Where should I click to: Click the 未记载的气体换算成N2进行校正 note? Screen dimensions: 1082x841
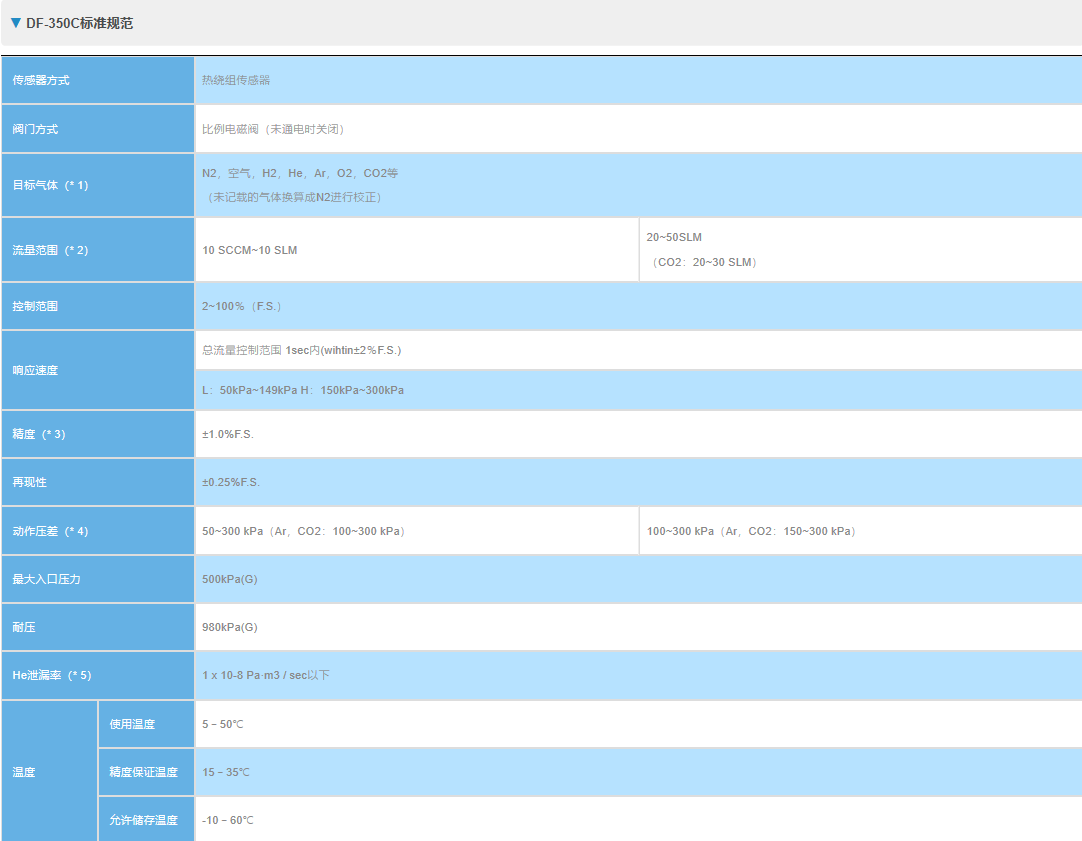click(x=294, y=197)
